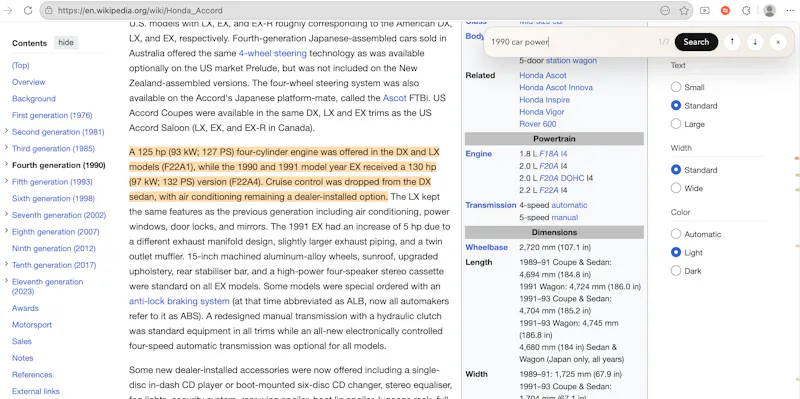Select Standard text size
Image resolution: width=800 pixels, height=399 pixels.
click(x=676, y=106)
